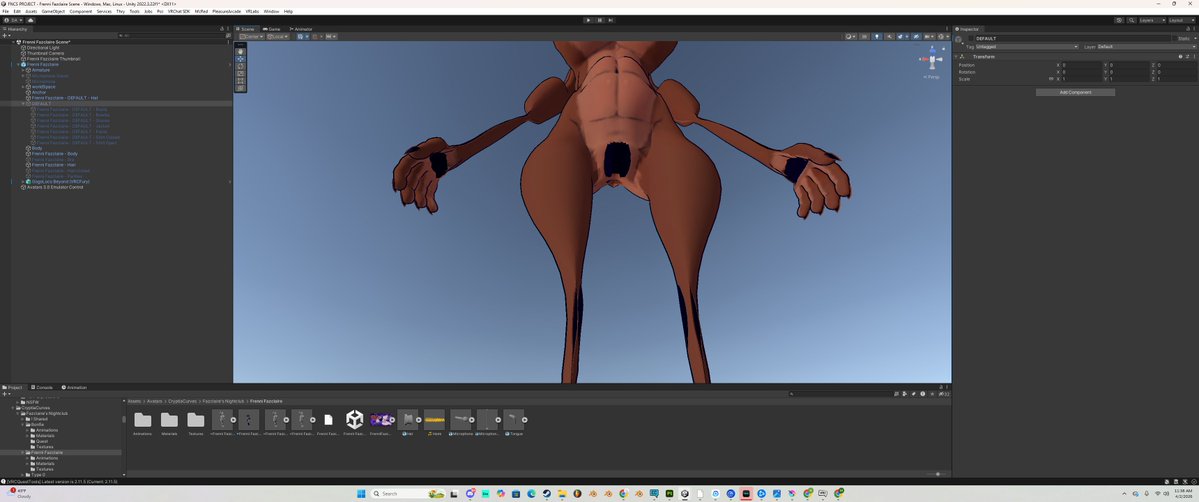1199x502 pixels.
Task: Click the Windows Start button
Action: point(361,494)
